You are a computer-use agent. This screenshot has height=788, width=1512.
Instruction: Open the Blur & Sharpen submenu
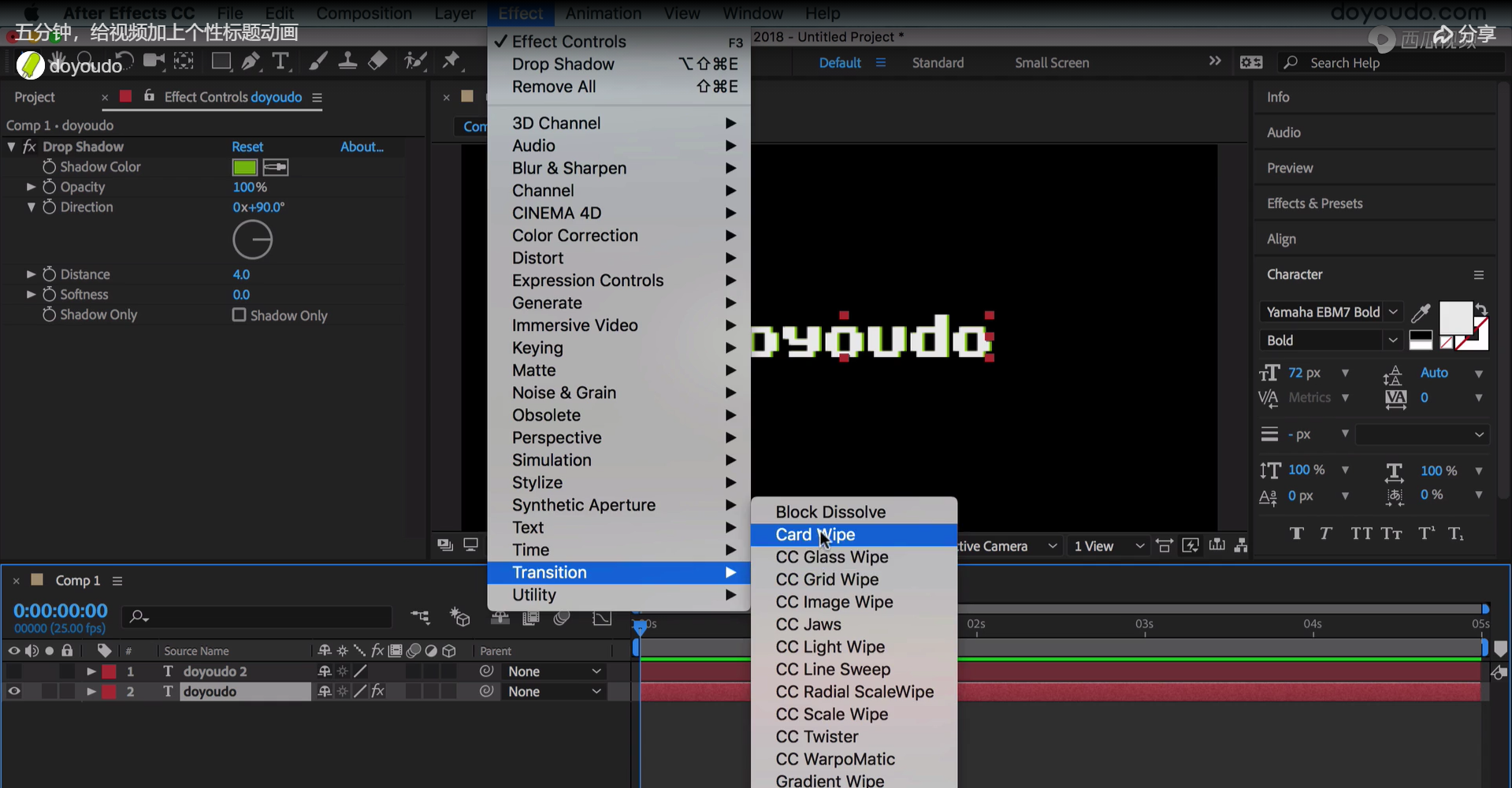pos(619,168)
